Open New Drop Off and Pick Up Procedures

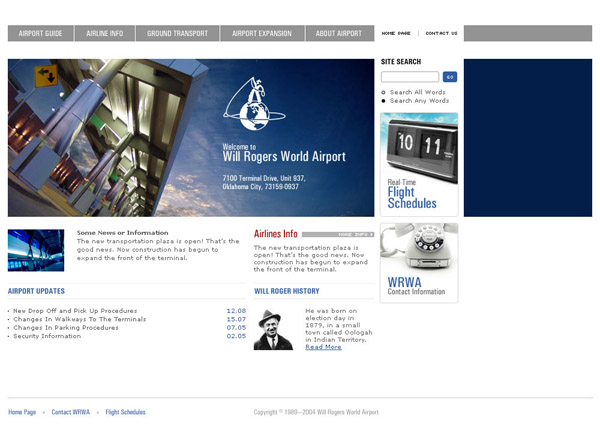pos(75,311)
